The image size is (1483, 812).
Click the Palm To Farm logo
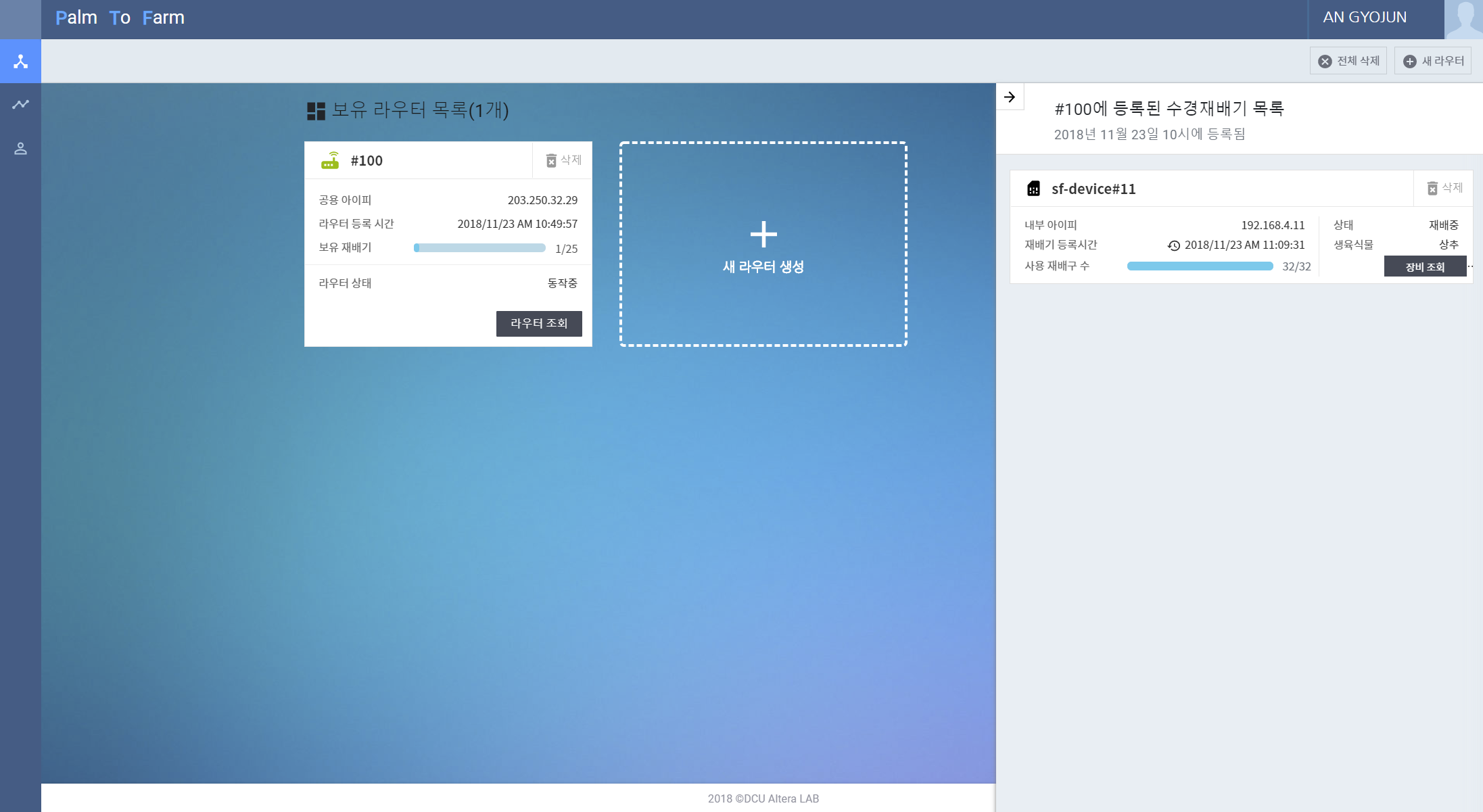pyautogui.click(x=120, y=18)
